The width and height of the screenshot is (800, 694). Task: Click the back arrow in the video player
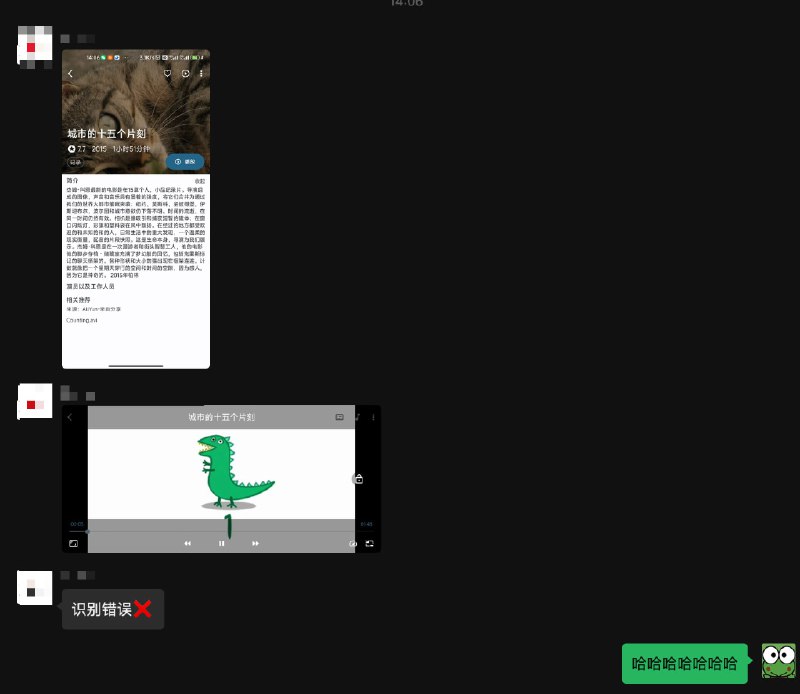[70, 417]
